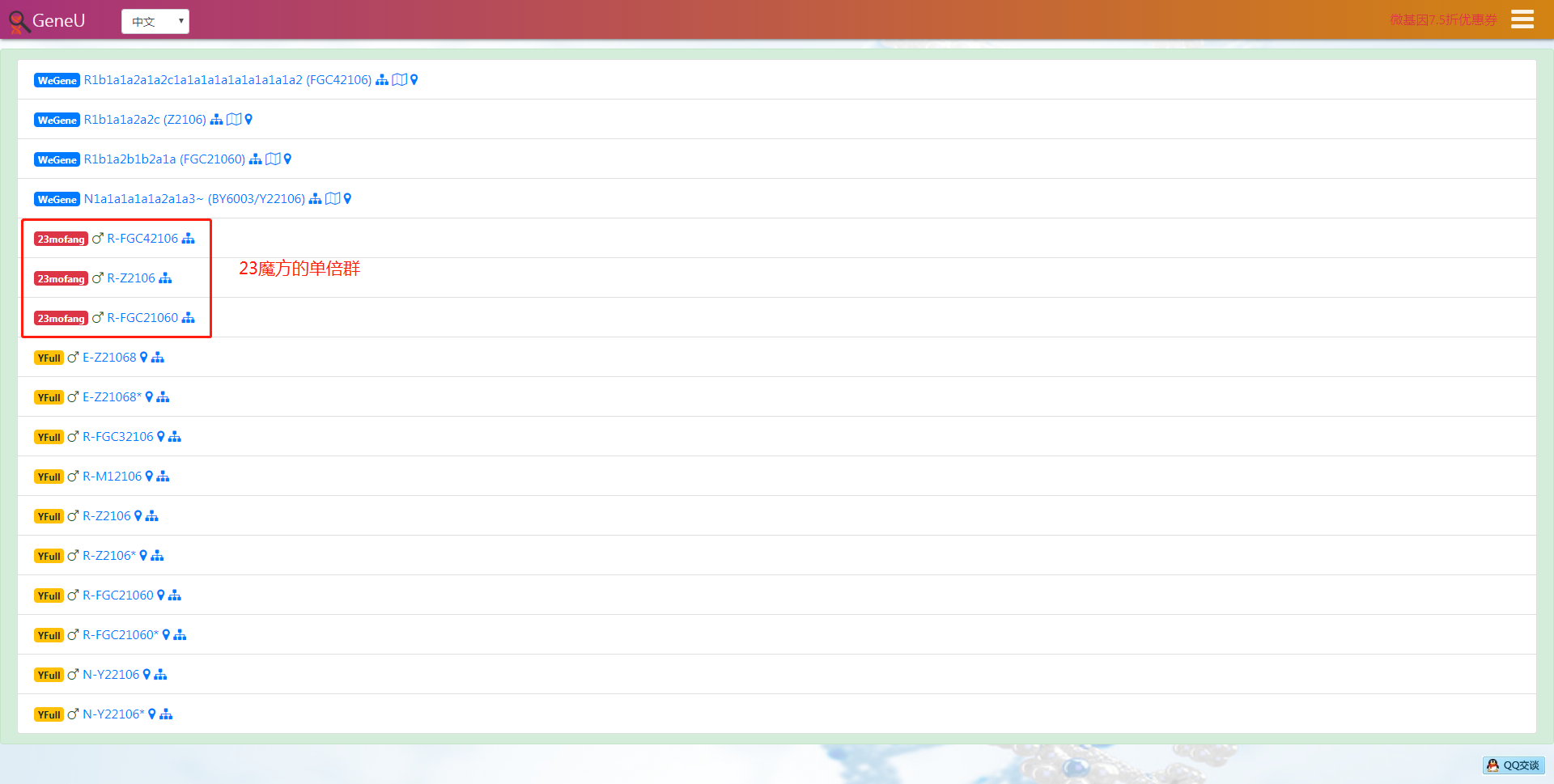The image size is (1554, 784).
Task: Open the hamburger menu
Action: [1522, 19]
